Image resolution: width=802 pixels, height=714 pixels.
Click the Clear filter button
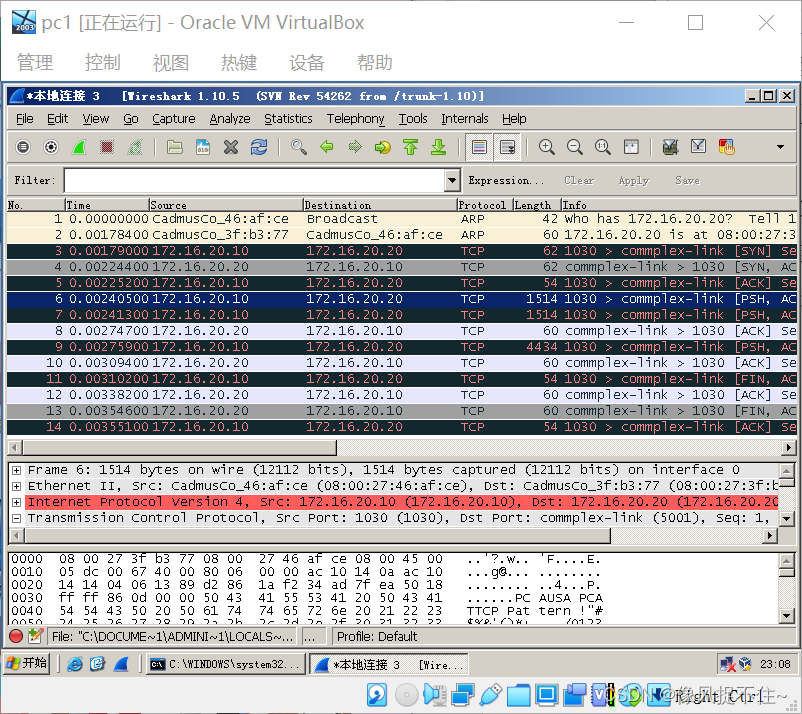pyautogui.click(x=579, y=181)
